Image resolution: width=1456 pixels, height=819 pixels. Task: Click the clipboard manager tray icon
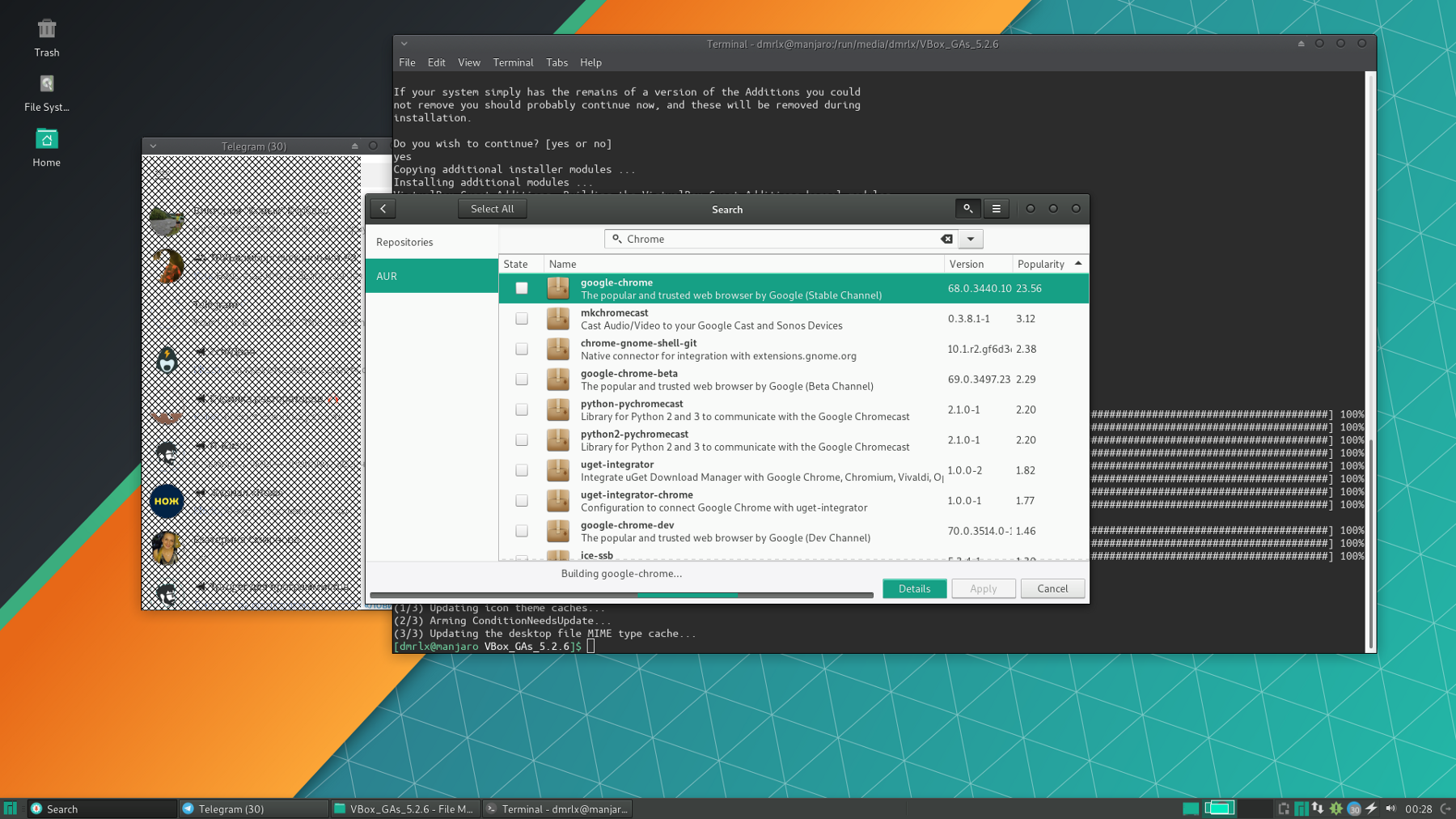click(x=1284, y=808)
